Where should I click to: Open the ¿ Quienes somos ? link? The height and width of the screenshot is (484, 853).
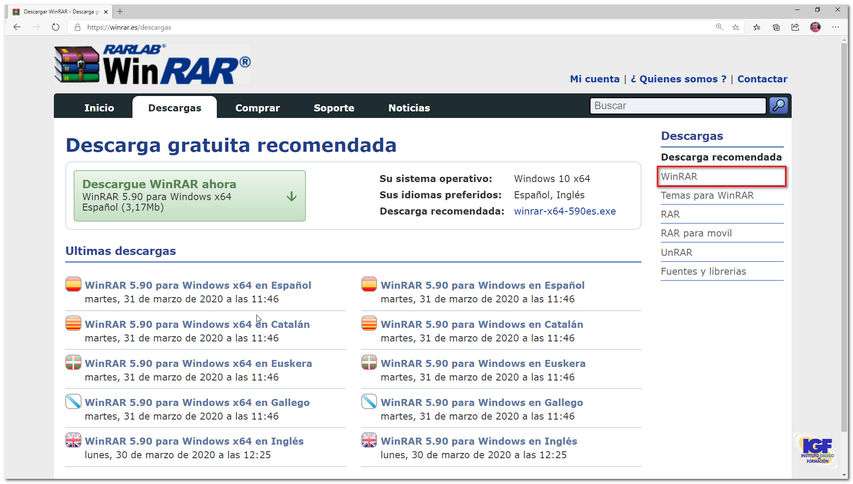point(678,79)
